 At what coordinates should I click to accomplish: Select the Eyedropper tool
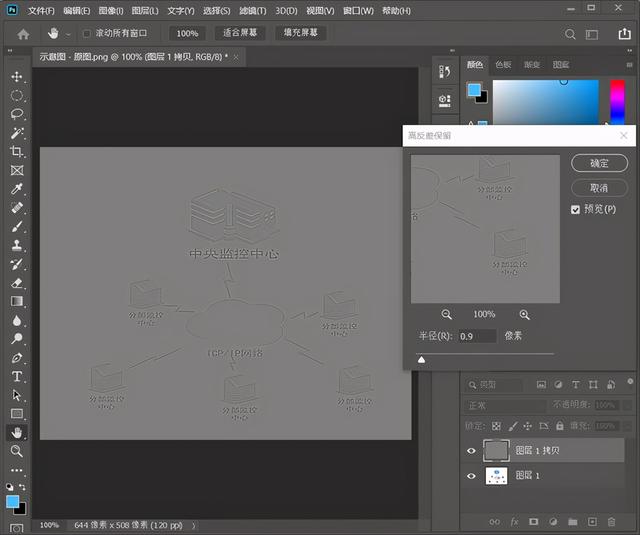(17, 189)
